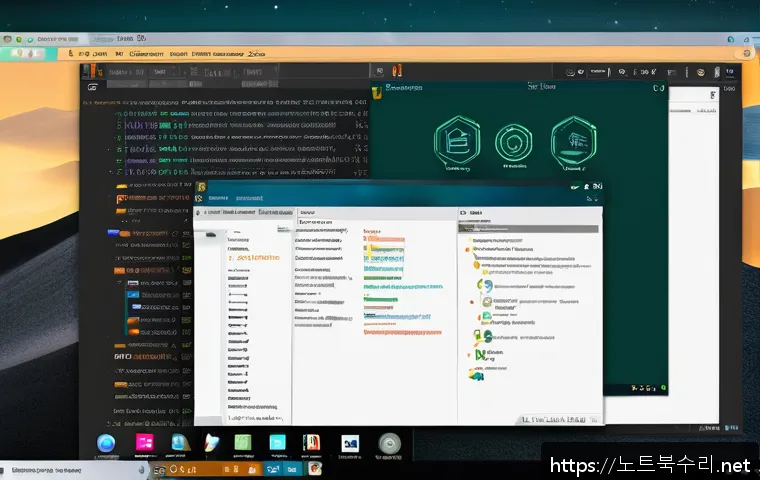Click the spiral hexagon icon in green panel
This screenshot has width=760, height=480.
coord(514,141)
